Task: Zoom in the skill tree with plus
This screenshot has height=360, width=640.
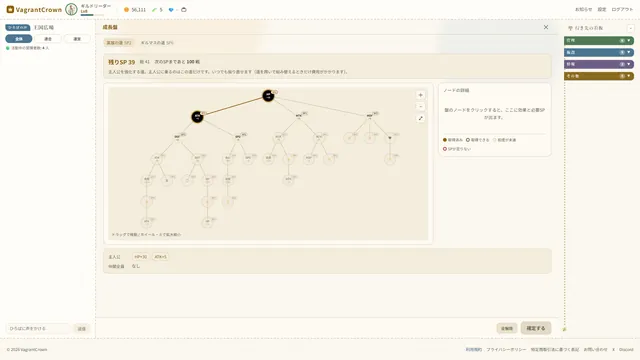Action: pyautogui.click(x=420, y=95)
